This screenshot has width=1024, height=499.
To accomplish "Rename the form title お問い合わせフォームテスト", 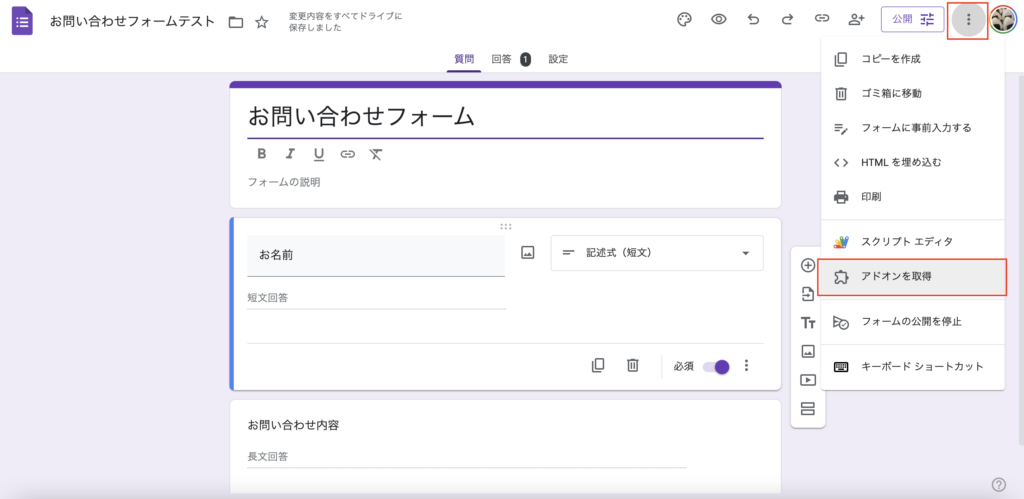I will tap(132, 21).
